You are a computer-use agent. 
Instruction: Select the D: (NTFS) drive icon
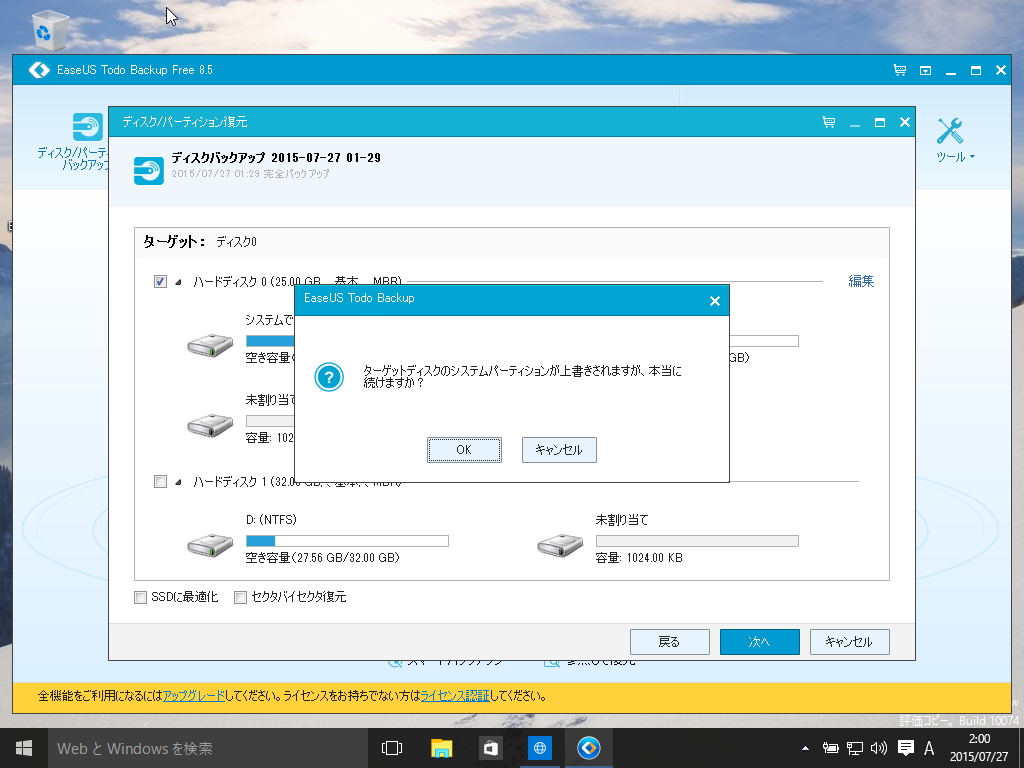tap(210, 545)
